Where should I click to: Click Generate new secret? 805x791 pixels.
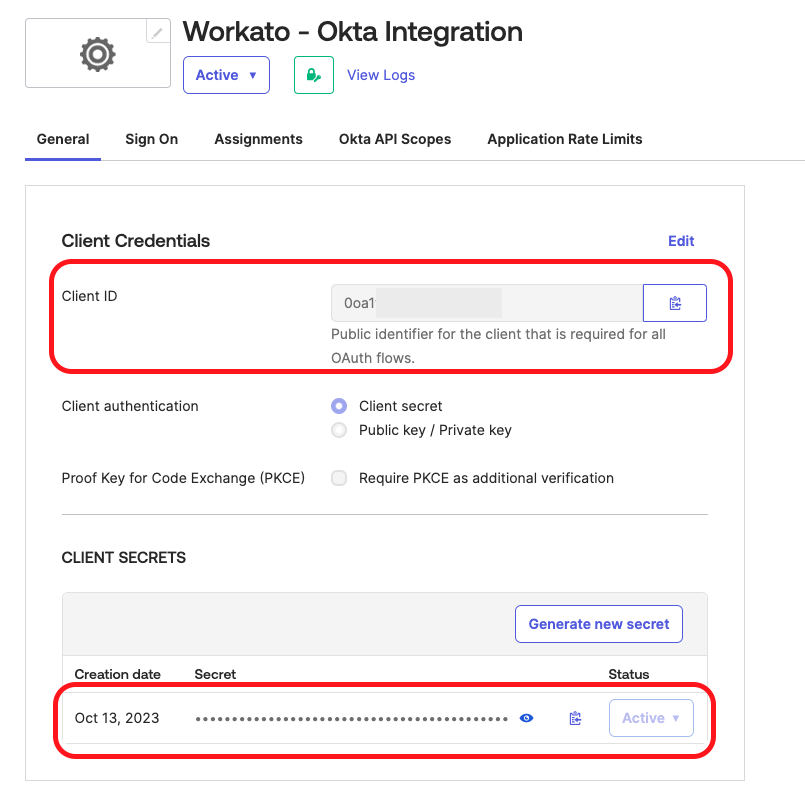click(598, 623)
